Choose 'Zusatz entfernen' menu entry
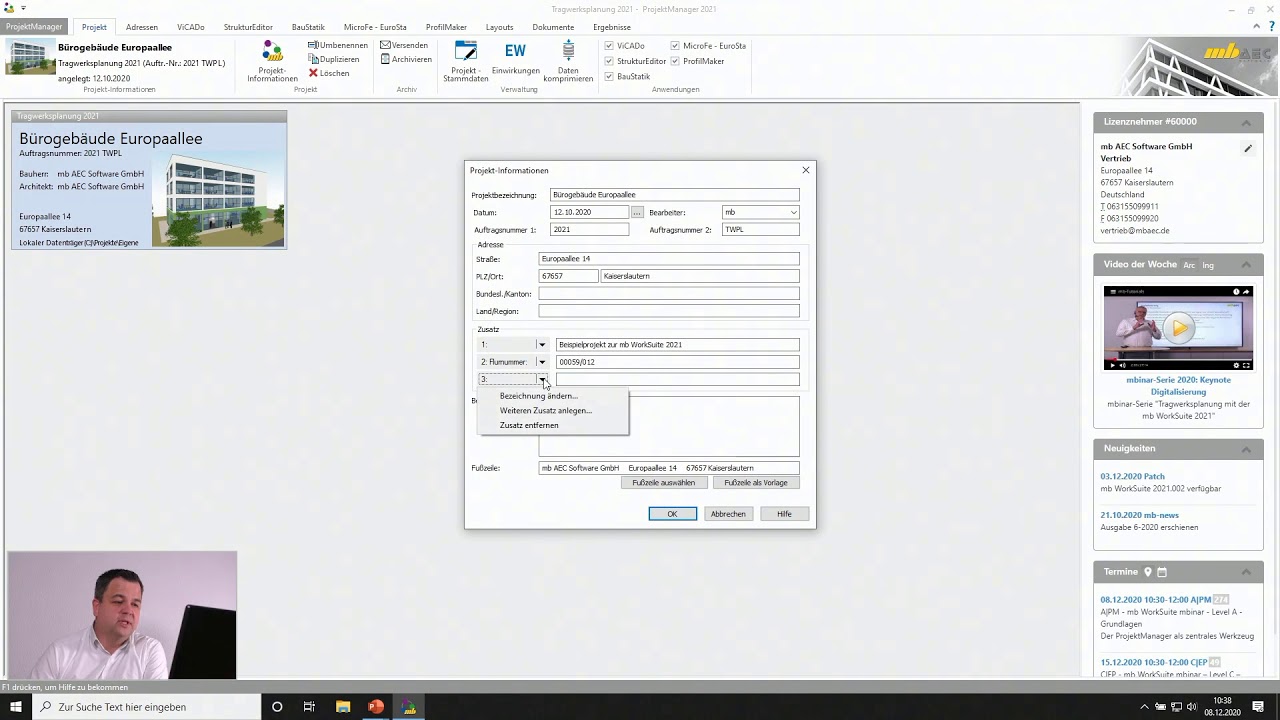Viewport: 1280px width, 720px height. pos(553,425)
